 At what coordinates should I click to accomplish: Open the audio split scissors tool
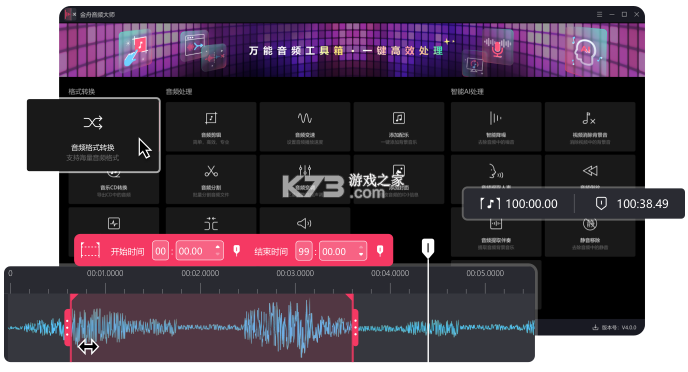pyautogui.click(x=211, y=179)
